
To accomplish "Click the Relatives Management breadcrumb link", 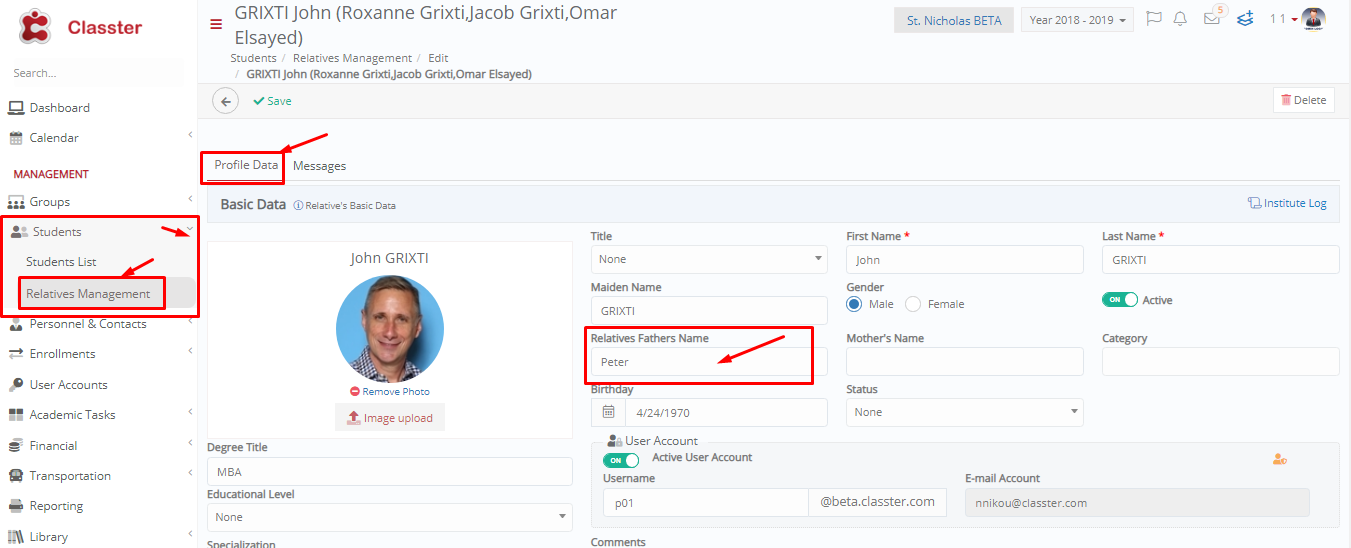I will point(353,59).
